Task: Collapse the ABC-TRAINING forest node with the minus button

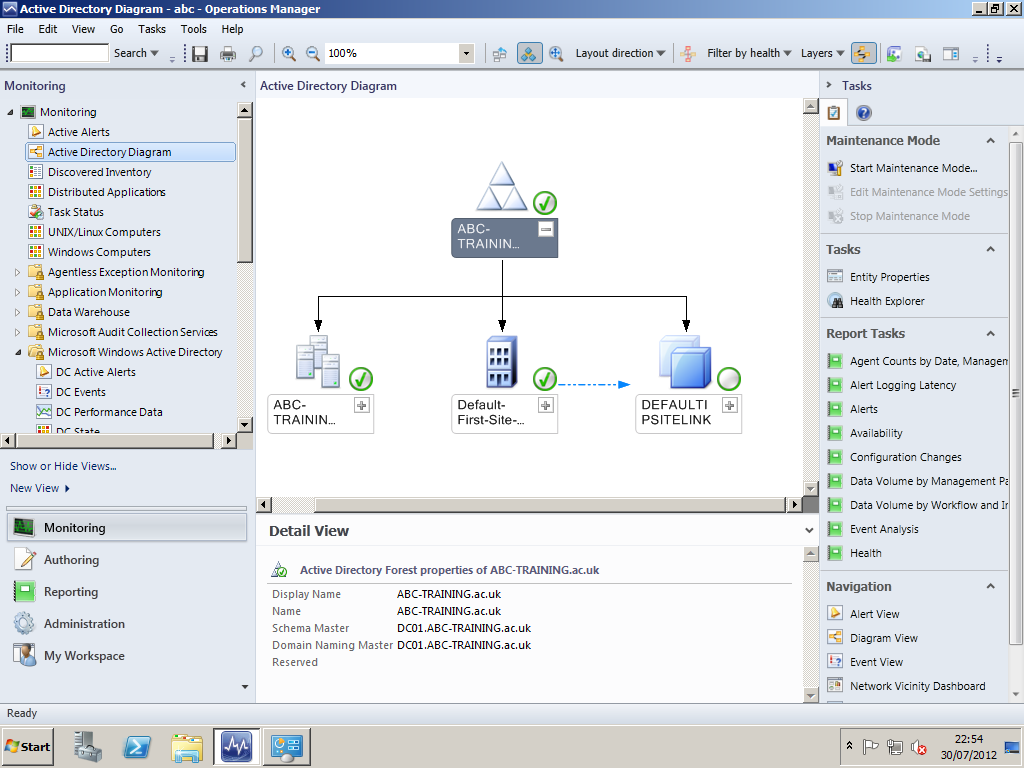Action: (x=546, y=229)
